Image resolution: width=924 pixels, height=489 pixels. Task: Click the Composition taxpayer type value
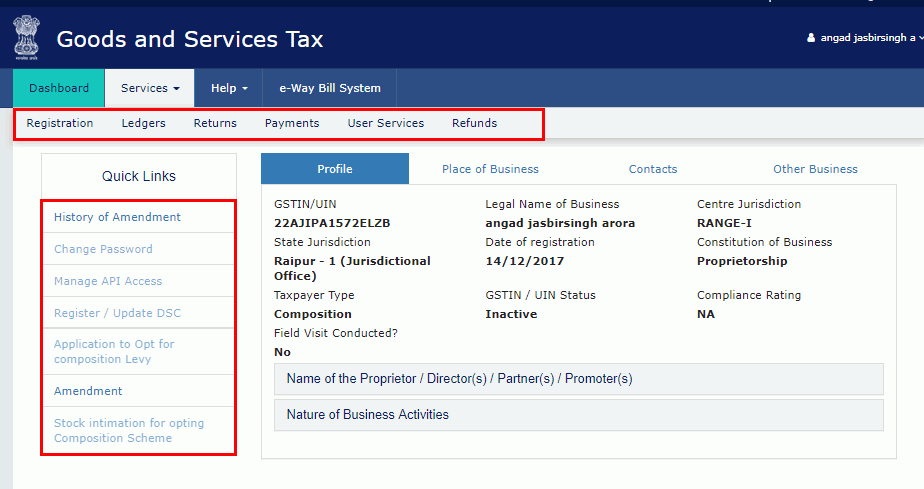312,314
